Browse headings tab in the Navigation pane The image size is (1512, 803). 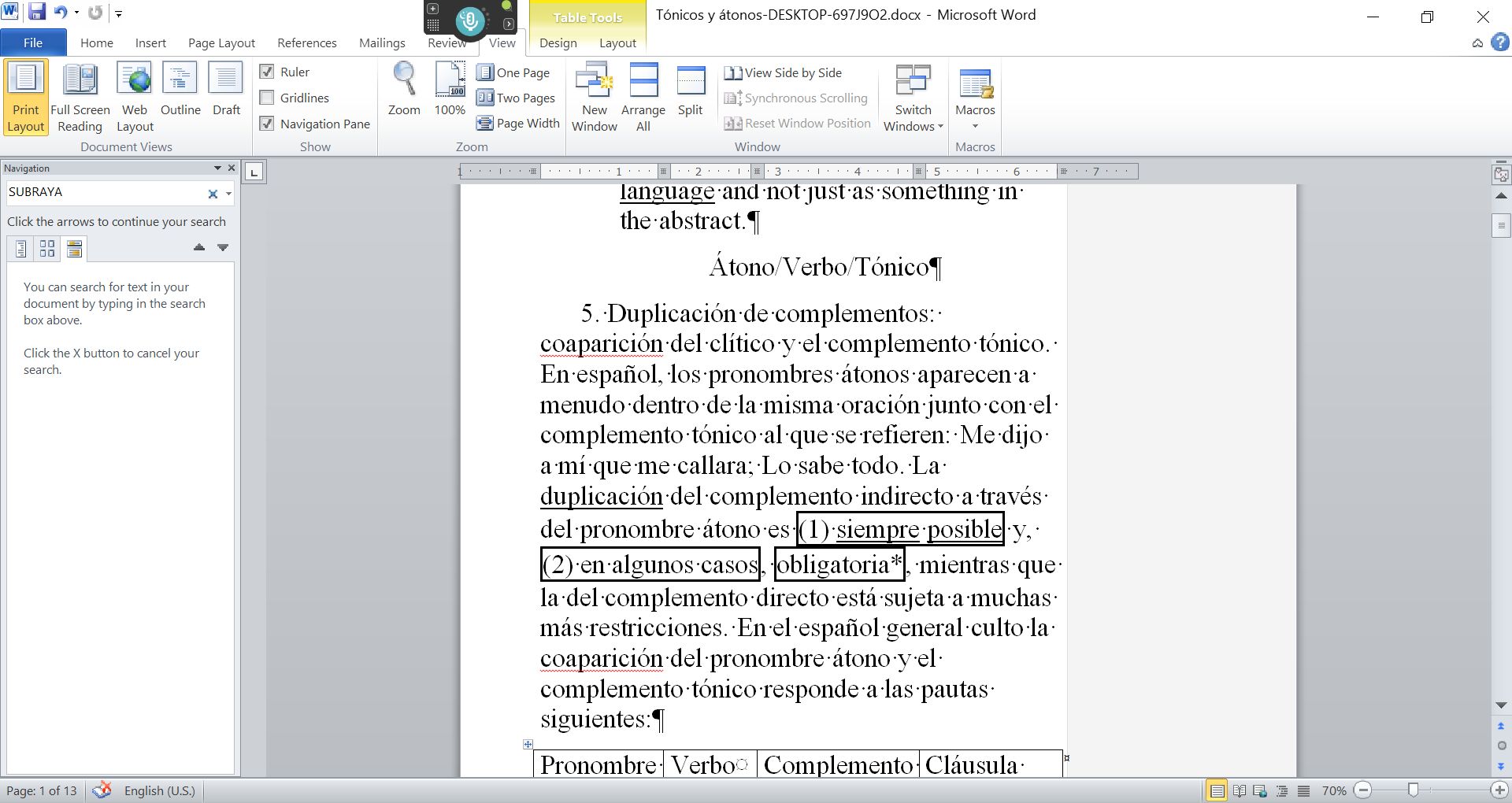point(21,249)
